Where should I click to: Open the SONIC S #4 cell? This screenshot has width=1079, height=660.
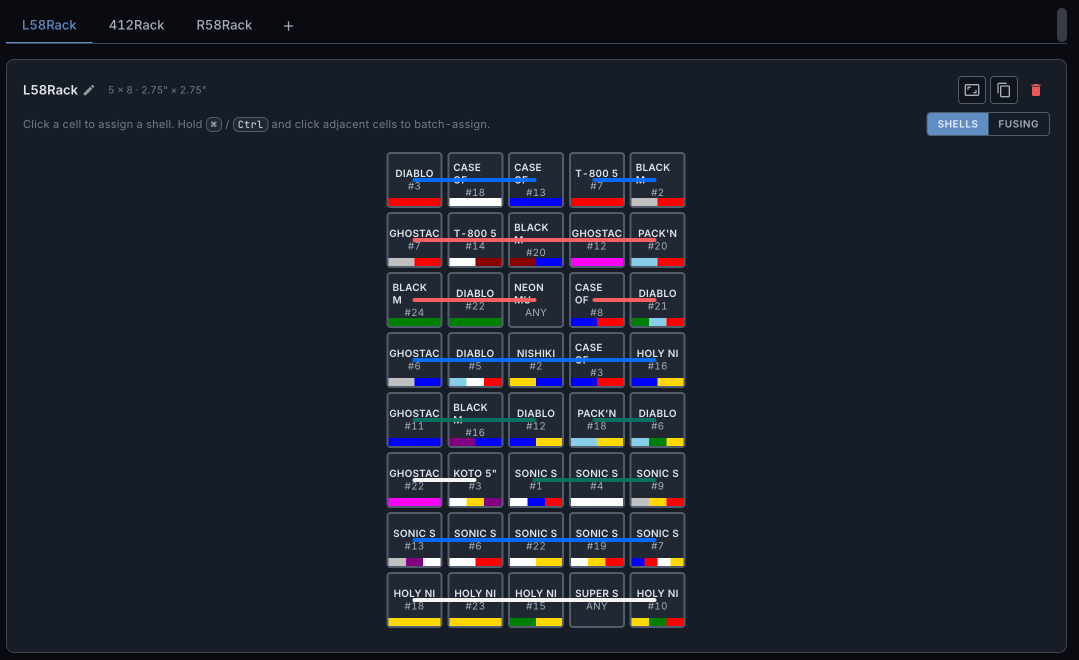(597, 480)
